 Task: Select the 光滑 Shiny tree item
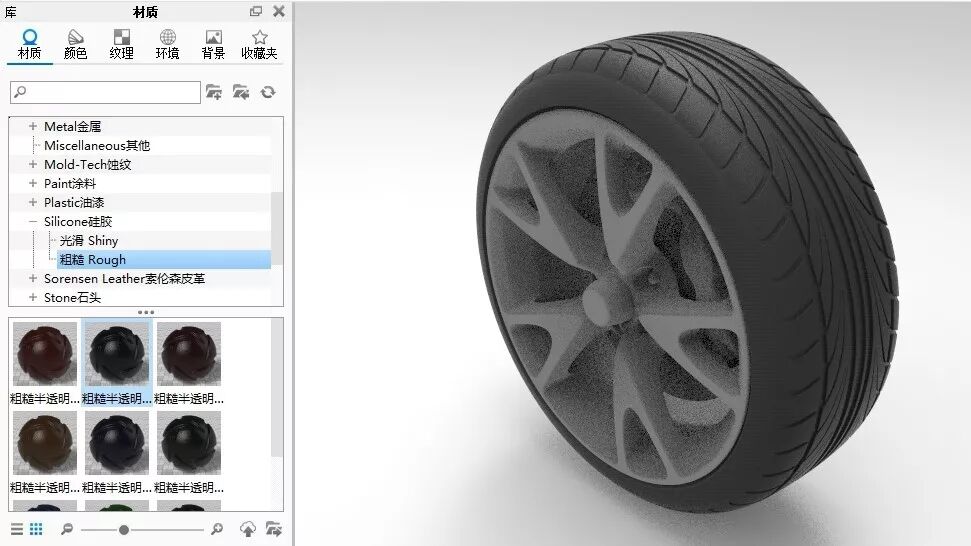point(89,241)
